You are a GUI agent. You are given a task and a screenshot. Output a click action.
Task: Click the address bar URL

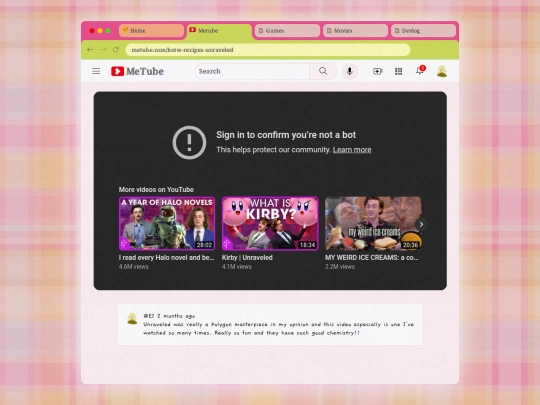268,50
